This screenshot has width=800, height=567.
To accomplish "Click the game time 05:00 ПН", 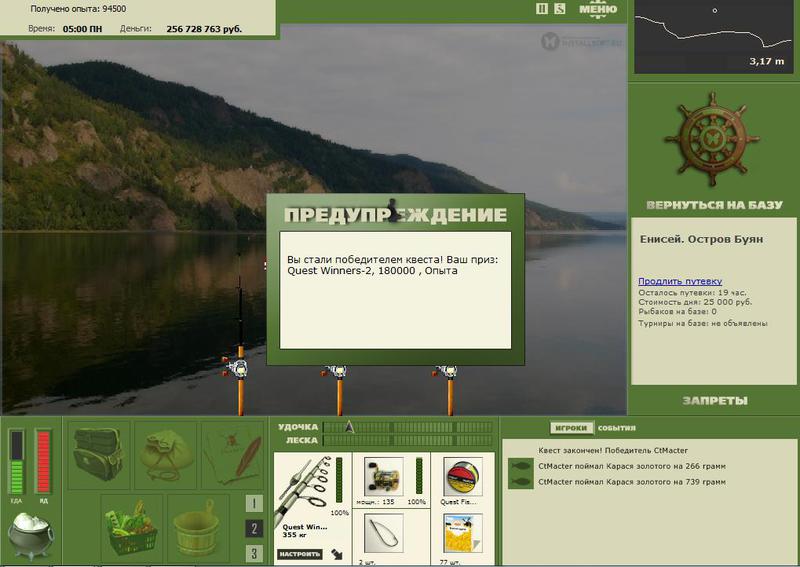I will point(82,29).
